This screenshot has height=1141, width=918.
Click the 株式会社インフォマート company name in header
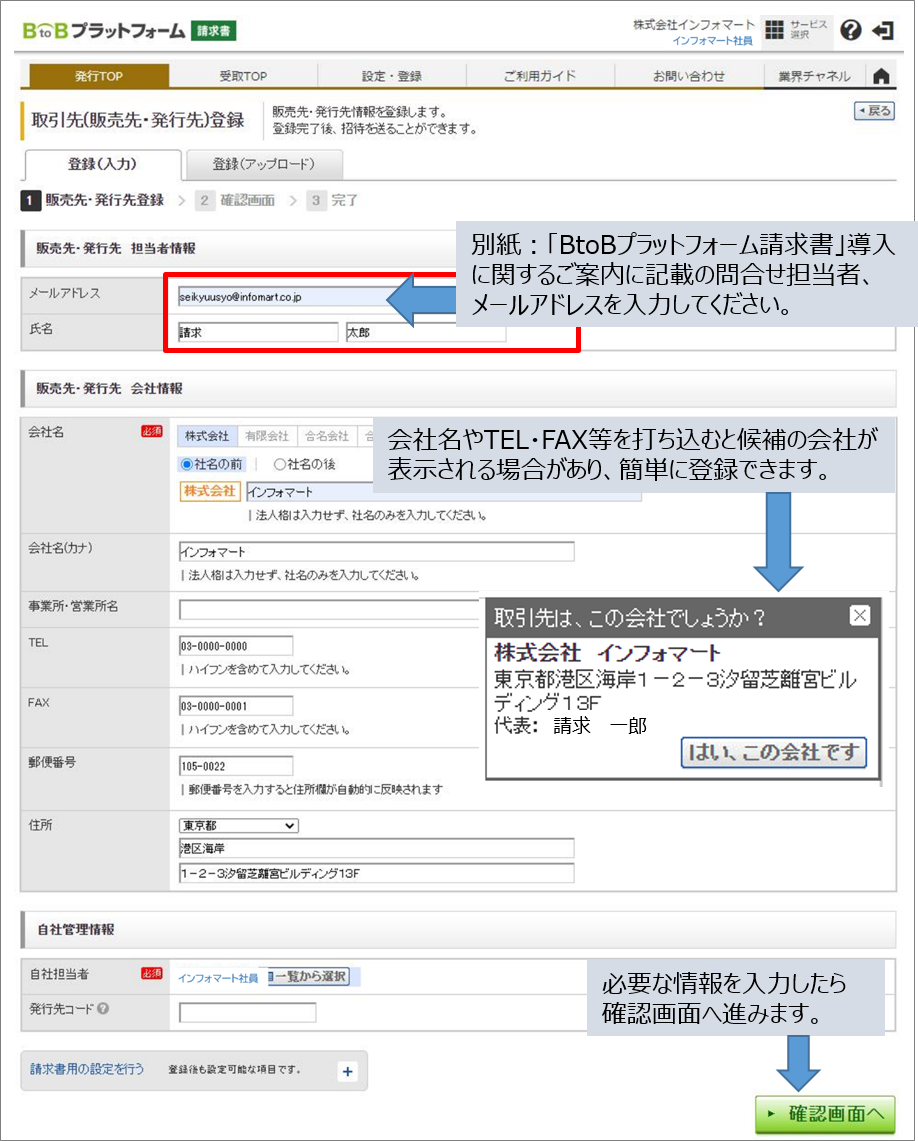point(694,25)
